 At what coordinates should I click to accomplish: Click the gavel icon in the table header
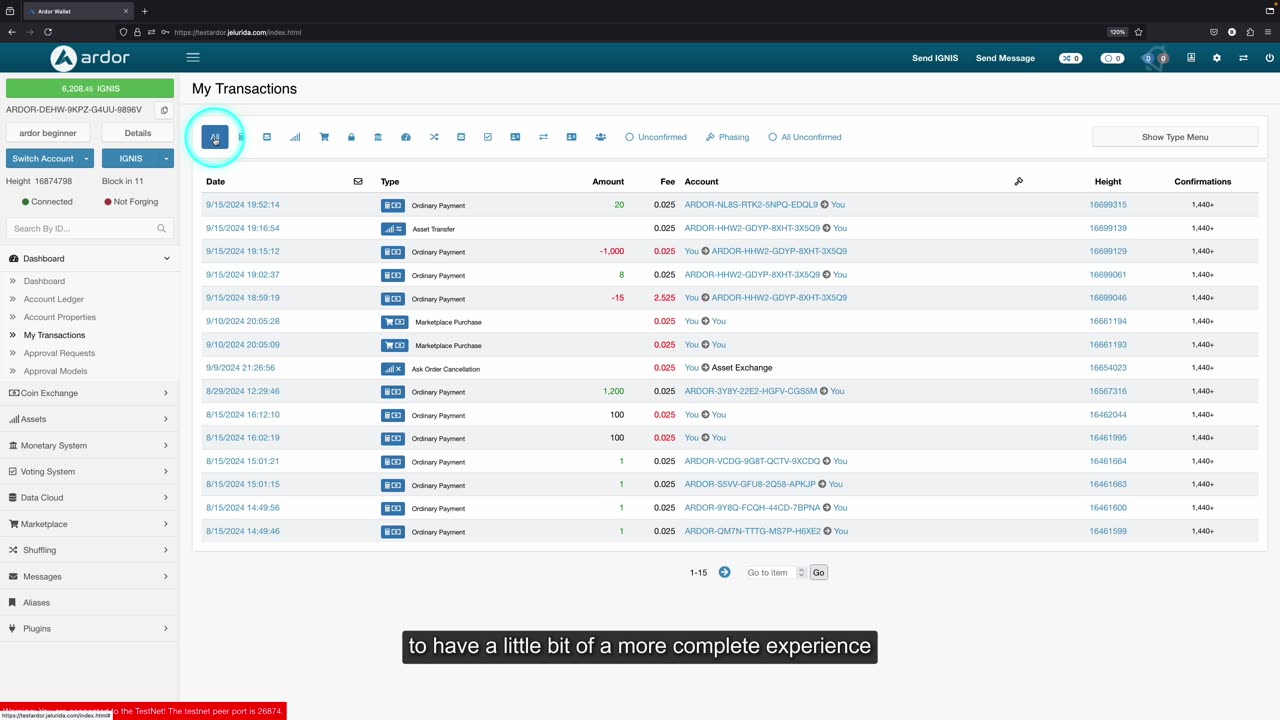point(1019,181)
